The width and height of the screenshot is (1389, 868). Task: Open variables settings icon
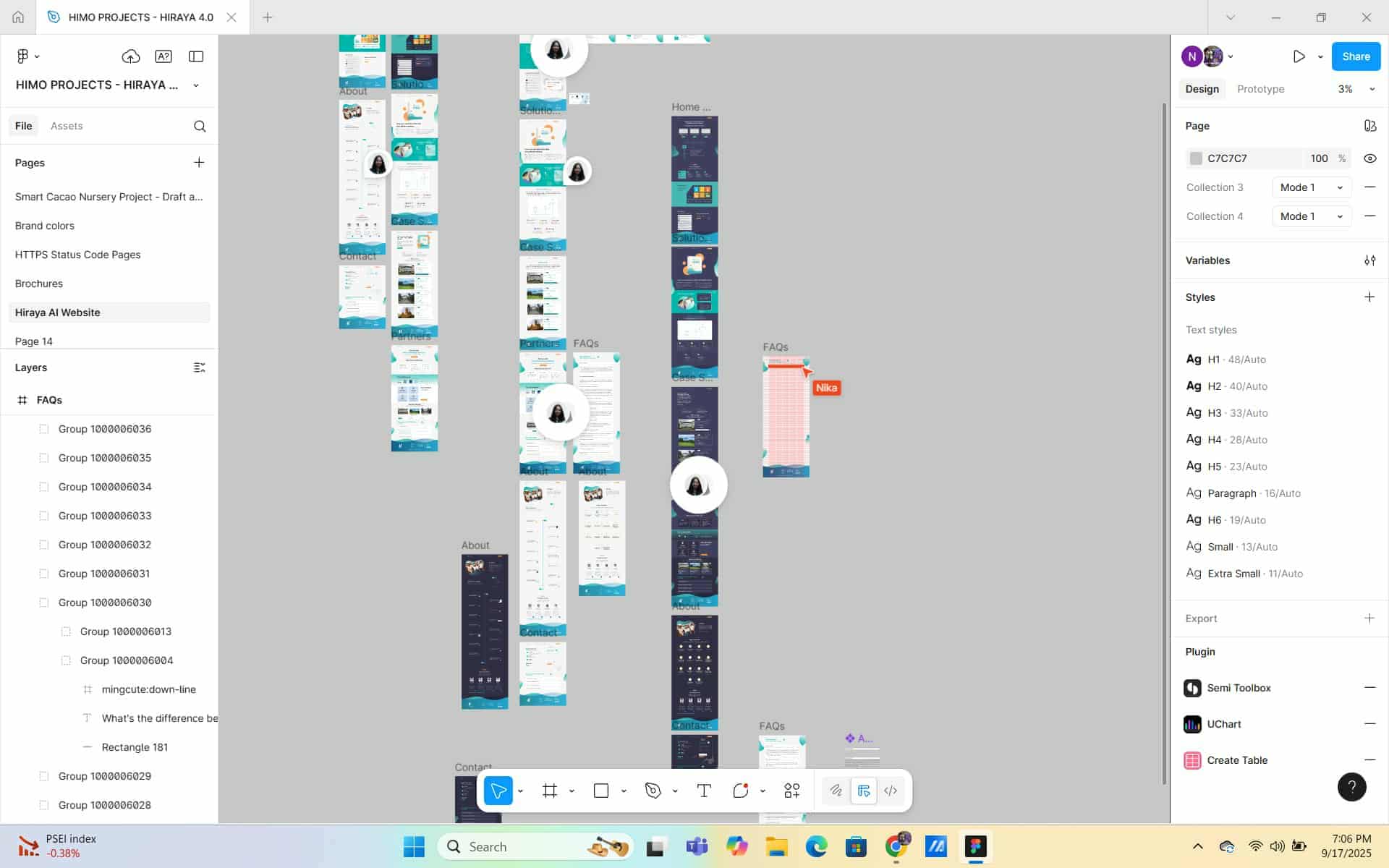[x=1369, y=260]
